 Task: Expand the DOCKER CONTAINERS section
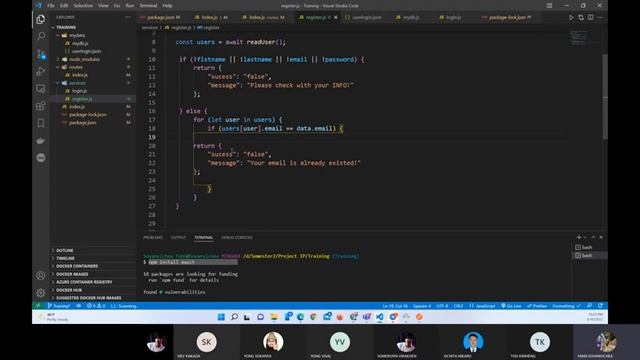tap(77, 266)
